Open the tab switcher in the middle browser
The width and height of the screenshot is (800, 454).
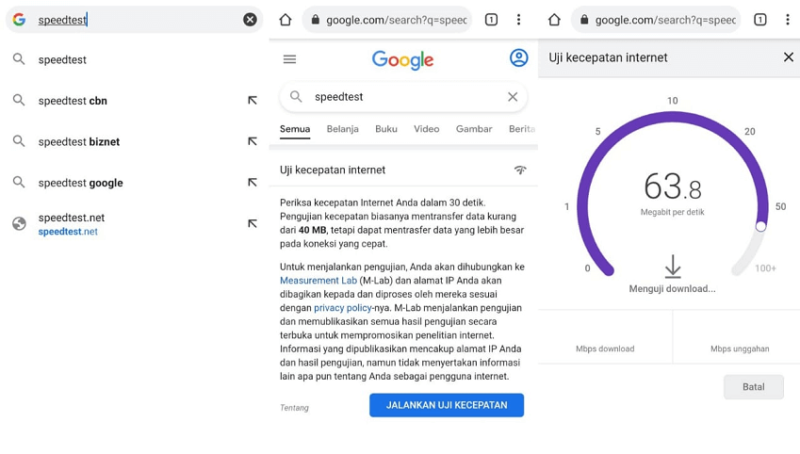(x=491, y=20)
